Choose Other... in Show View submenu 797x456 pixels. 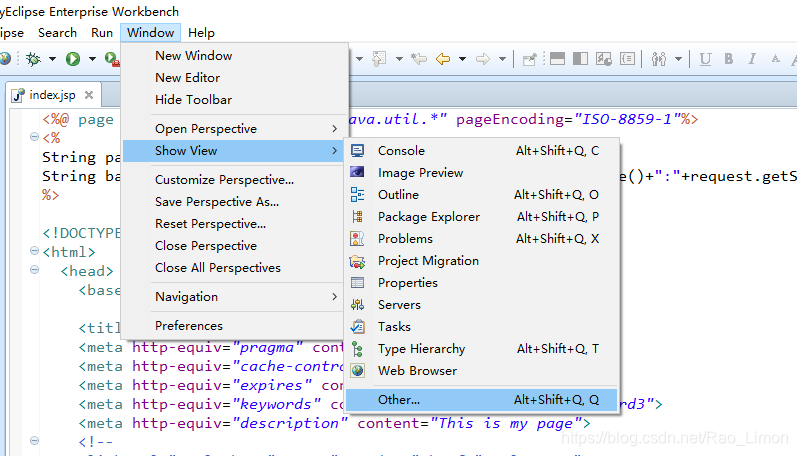[x=481, y=400]
